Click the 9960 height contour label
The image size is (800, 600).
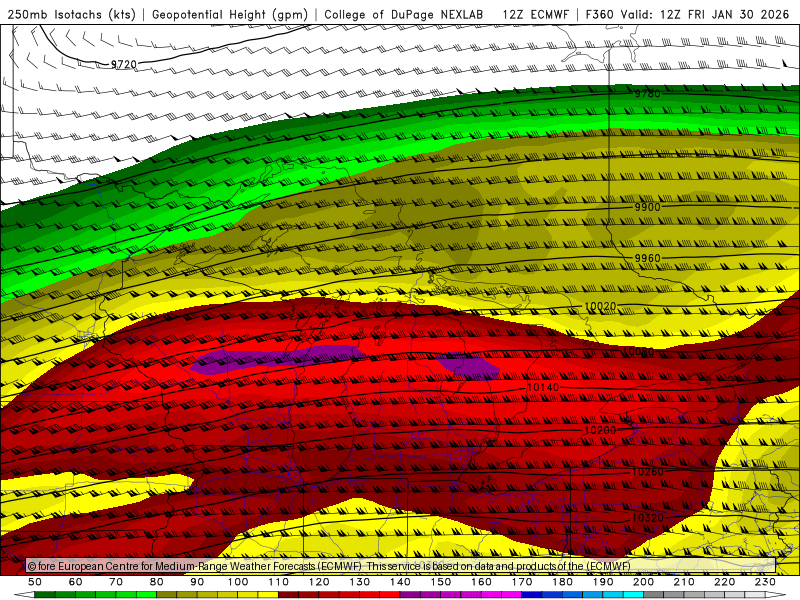tap(647, 258)
